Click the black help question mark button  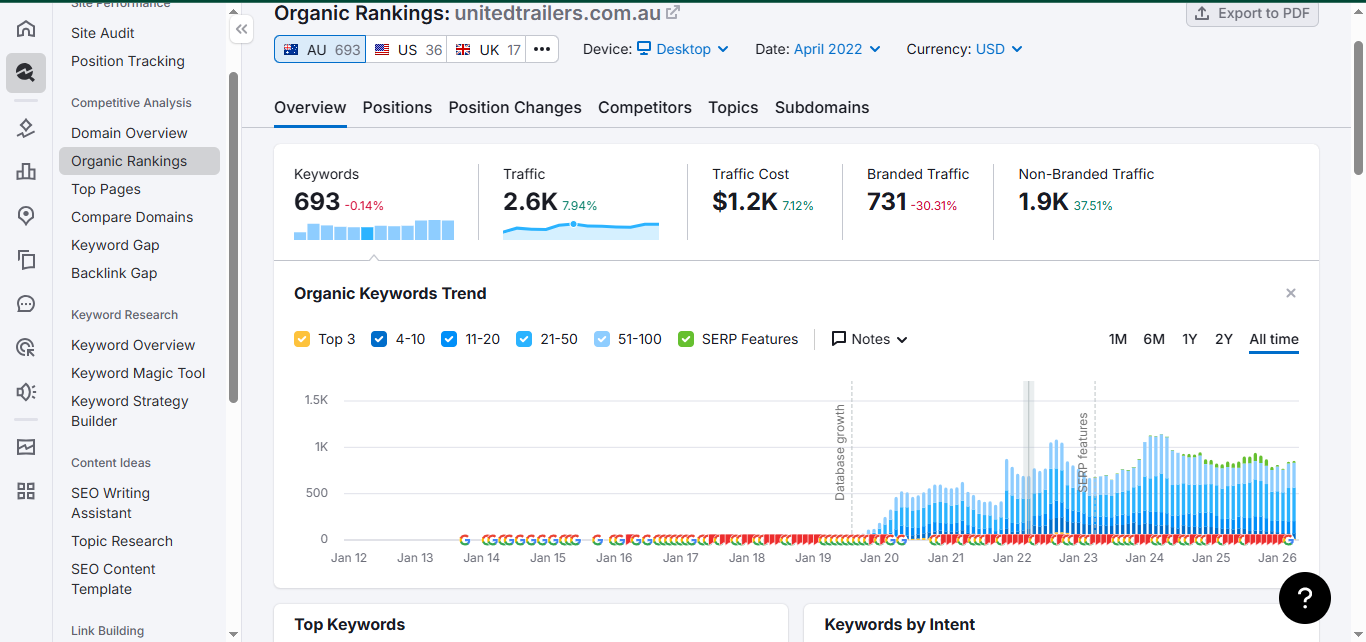[x=1305, y=598]
